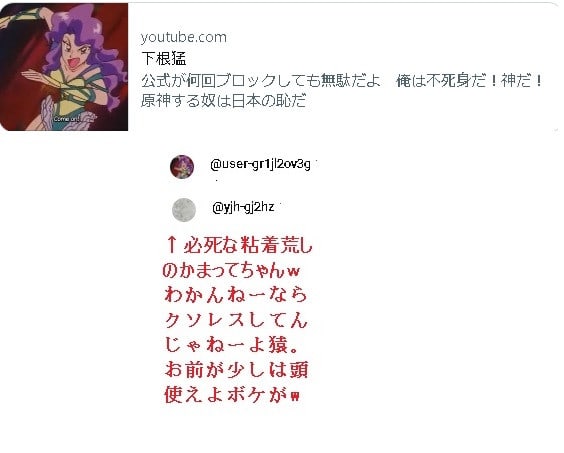
Task: Click the red upward arrow symbol
Action: (x=172, y=244)
